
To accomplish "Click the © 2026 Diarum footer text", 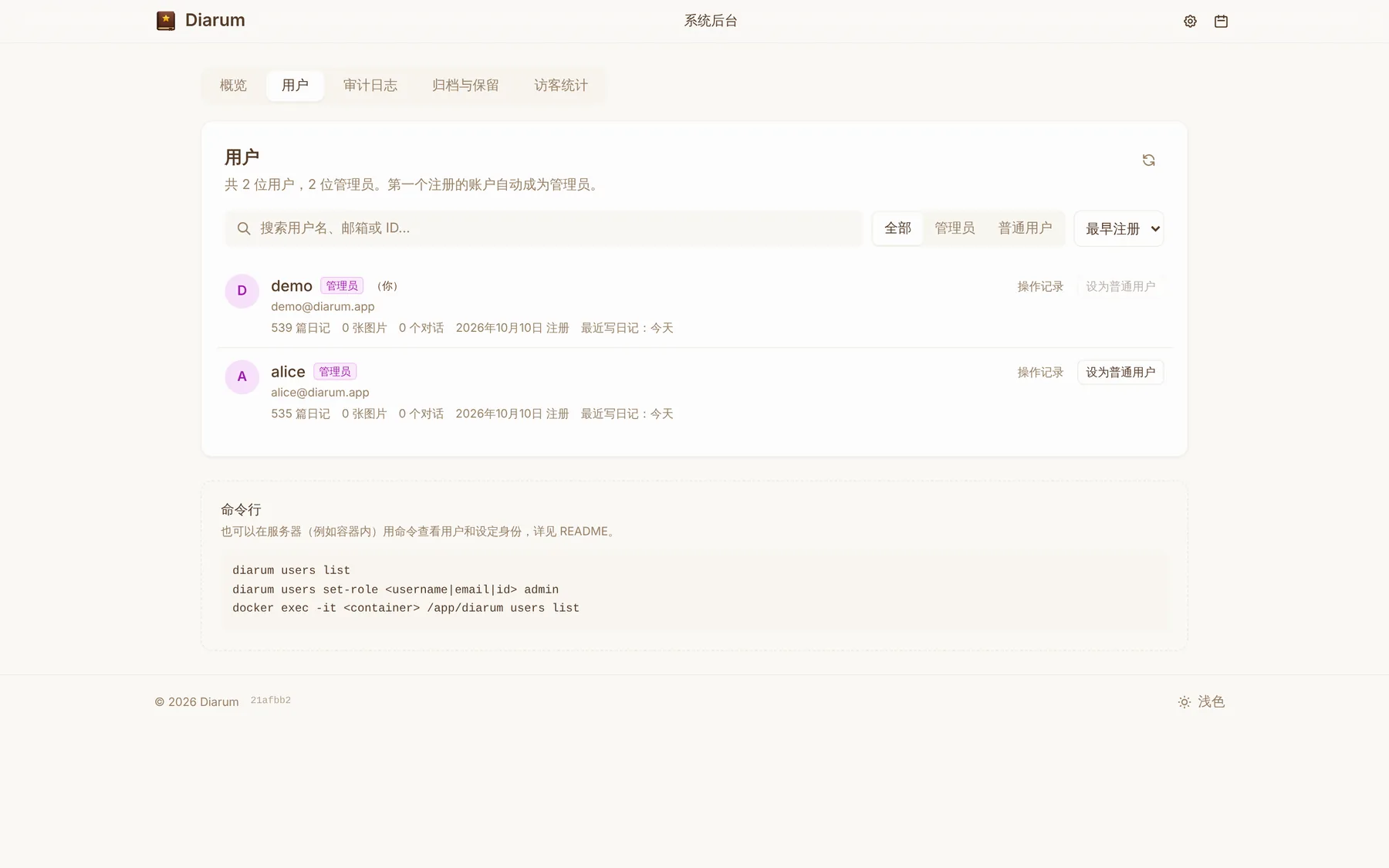I will [197, 702].
